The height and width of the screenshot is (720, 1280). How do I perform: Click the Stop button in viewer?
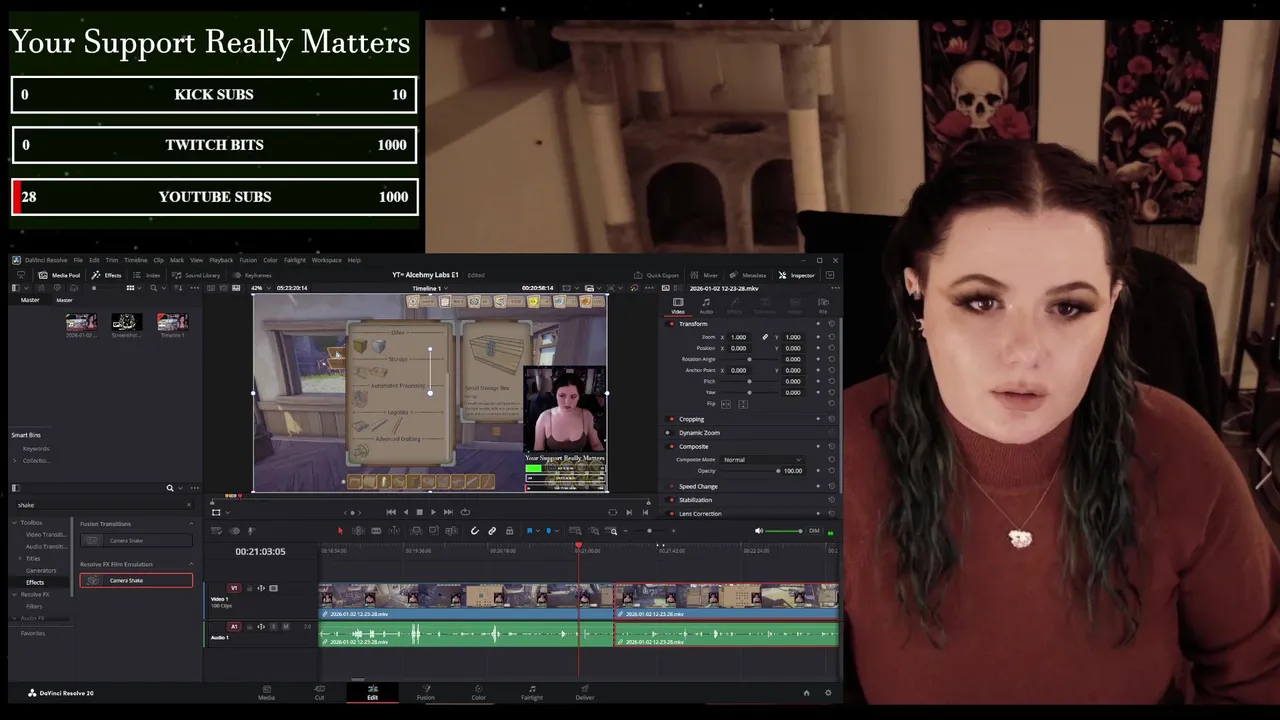click(420, 512)
